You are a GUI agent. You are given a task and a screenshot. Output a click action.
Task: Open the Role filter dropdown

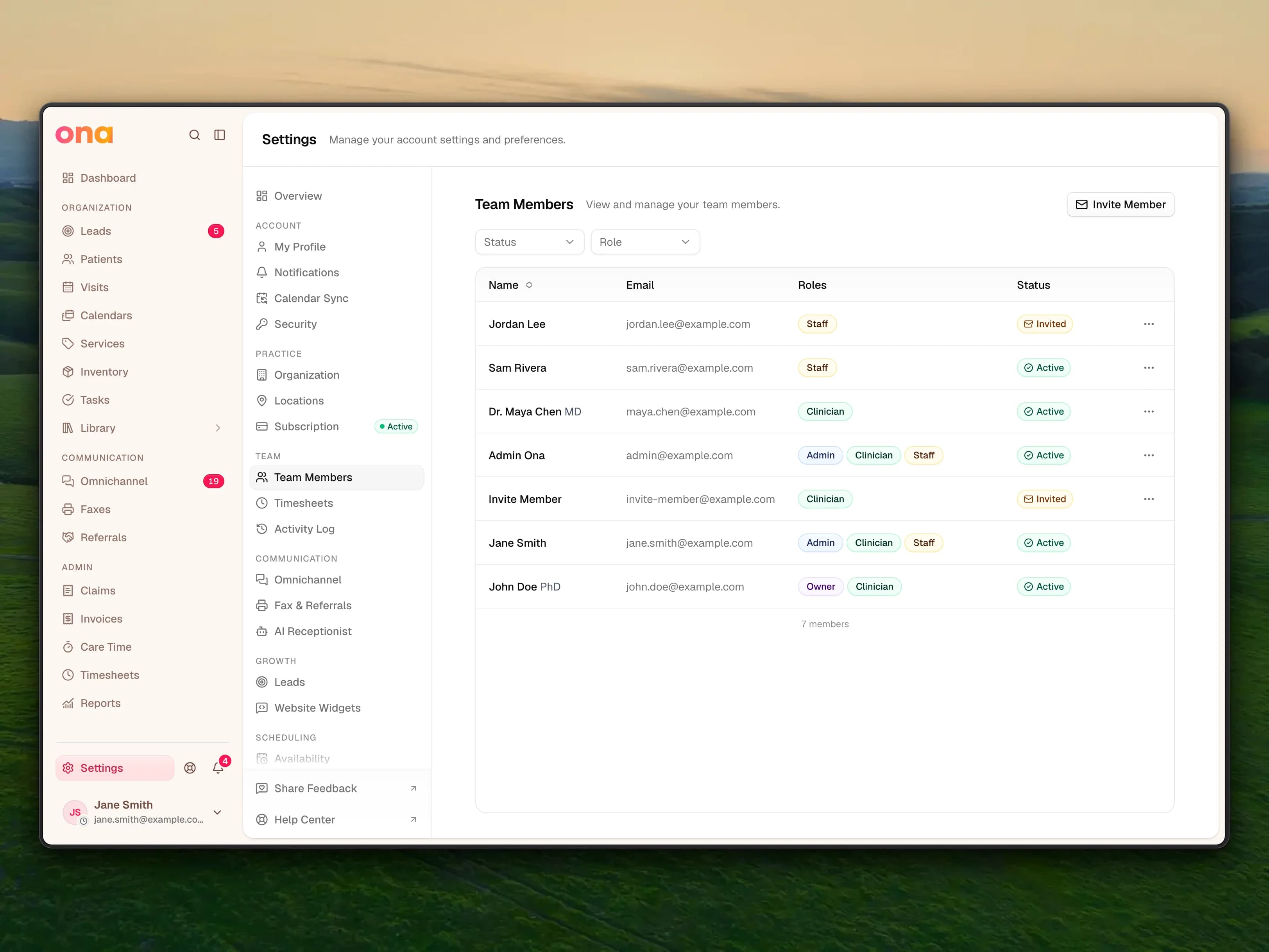click(x=645, y=242)
